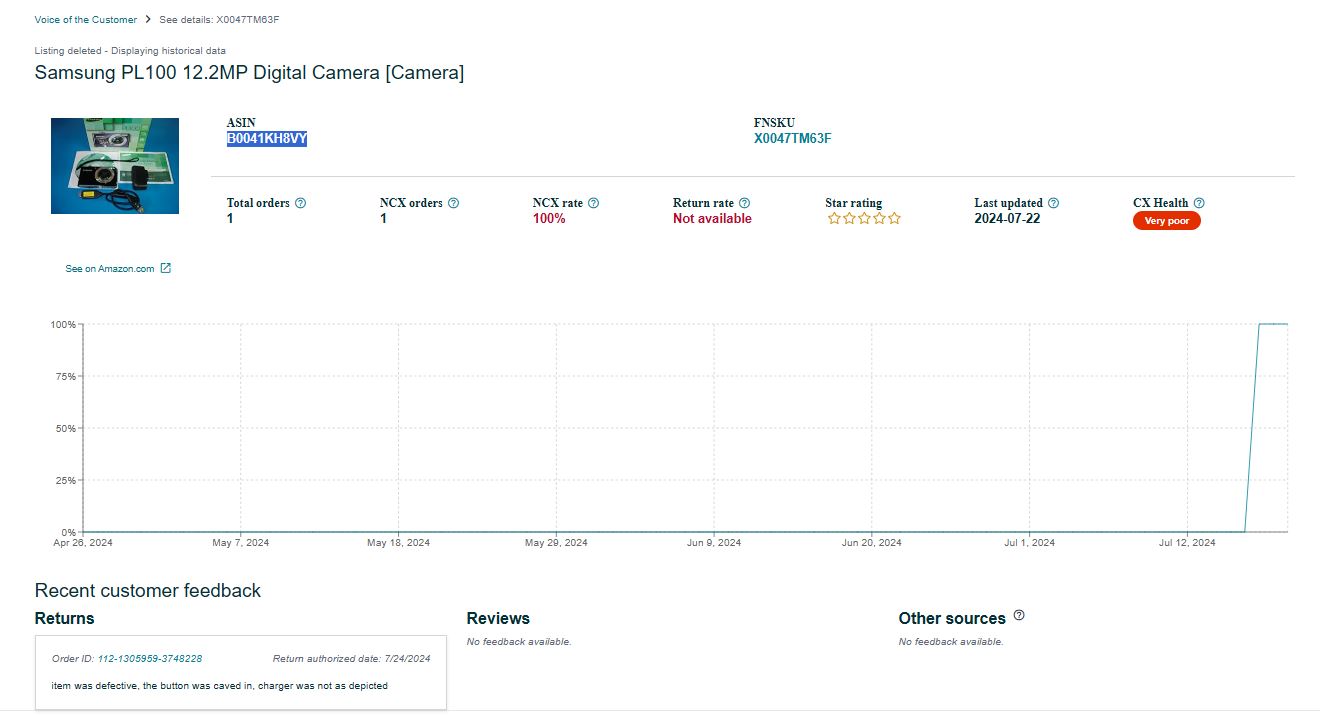The height and width of the screenshot is (716, 1320).
Task: Click the 2024-07-22 last updated date
Action: (1007, 218)
